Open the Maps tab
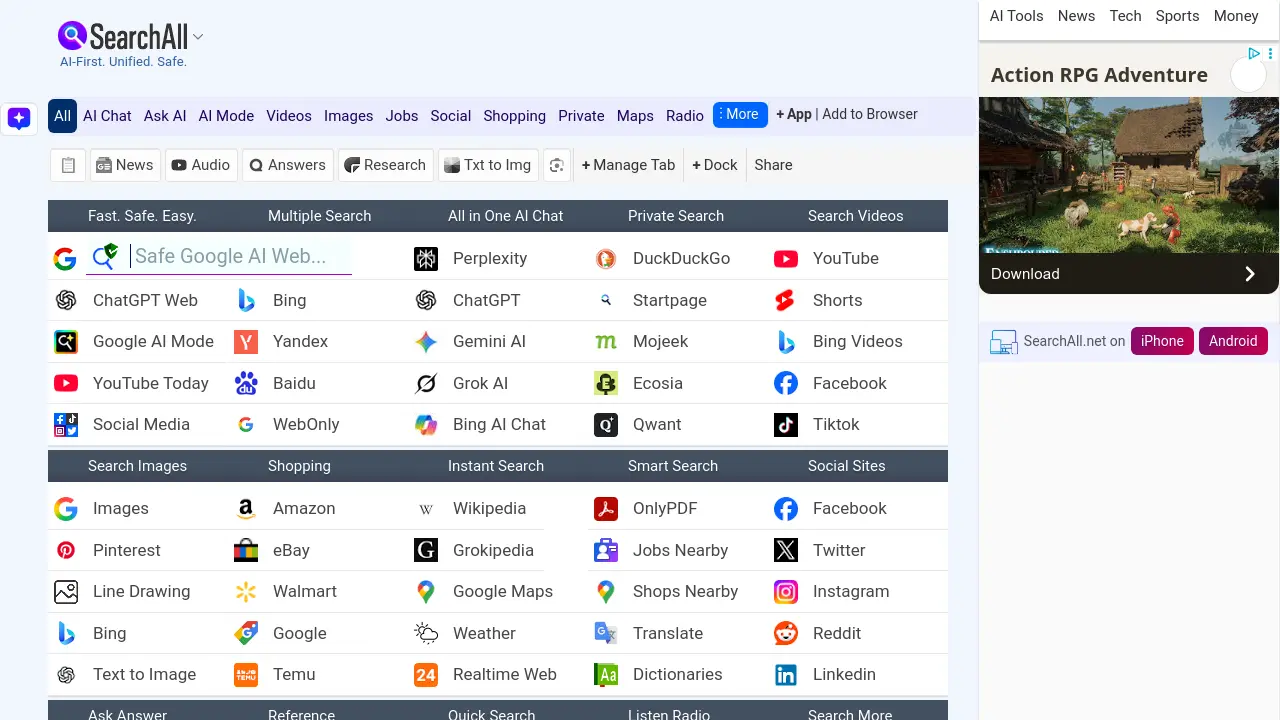This screenshot has width=1280, height=720. tap(635, 116)
